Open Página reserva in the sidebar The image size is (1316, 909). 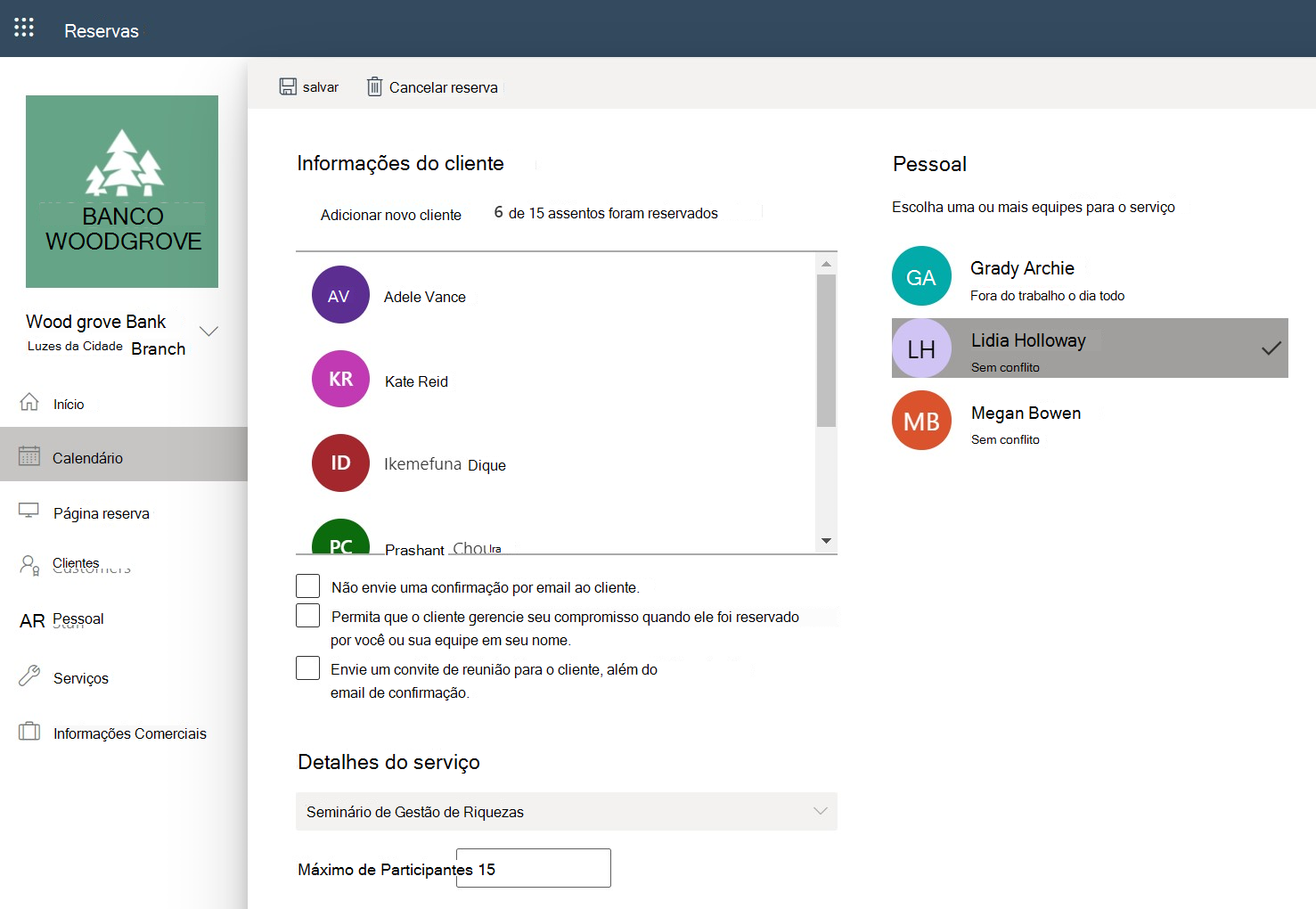102,513
